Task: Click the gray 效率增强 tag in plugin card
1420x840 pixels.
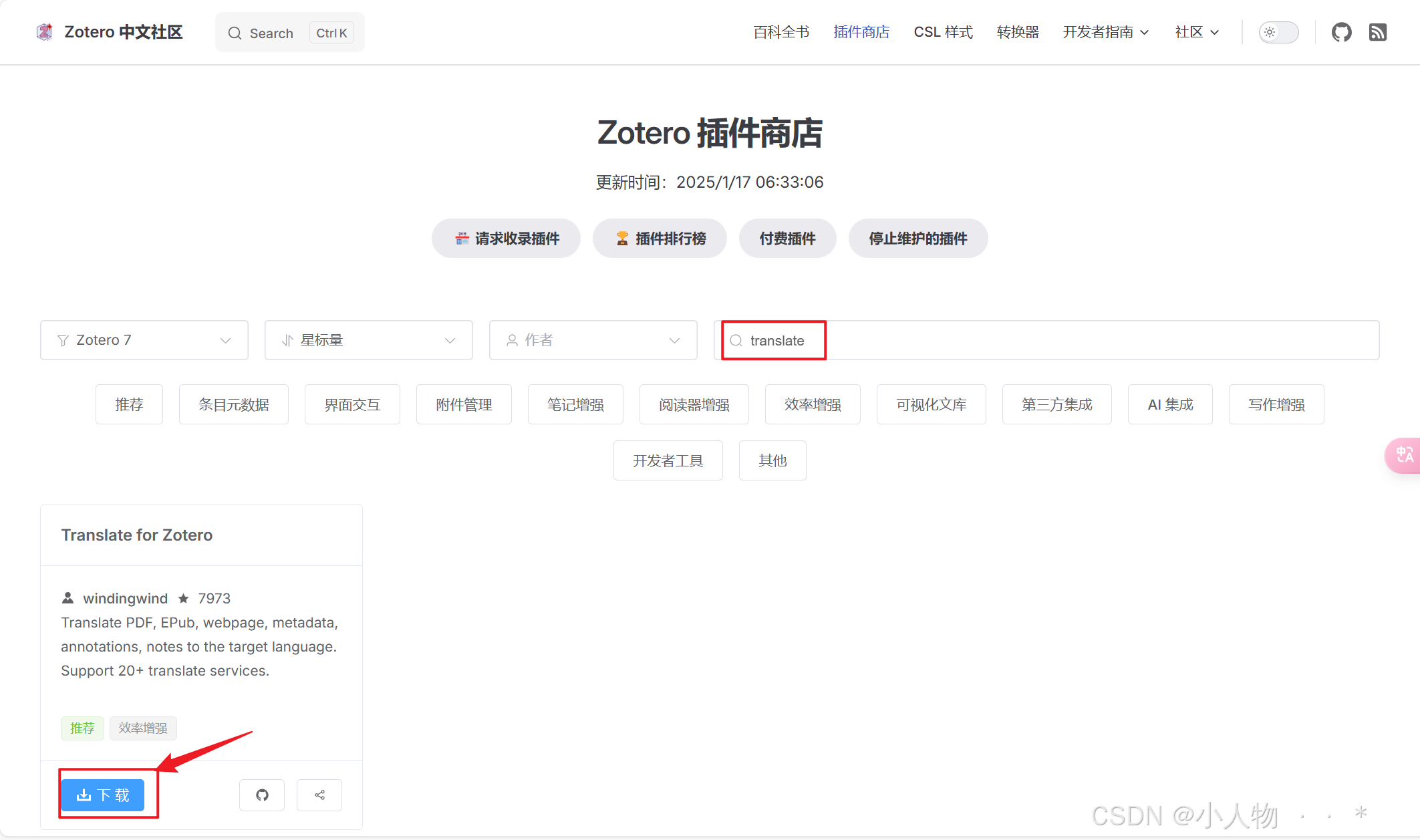Action: point(143,728)
